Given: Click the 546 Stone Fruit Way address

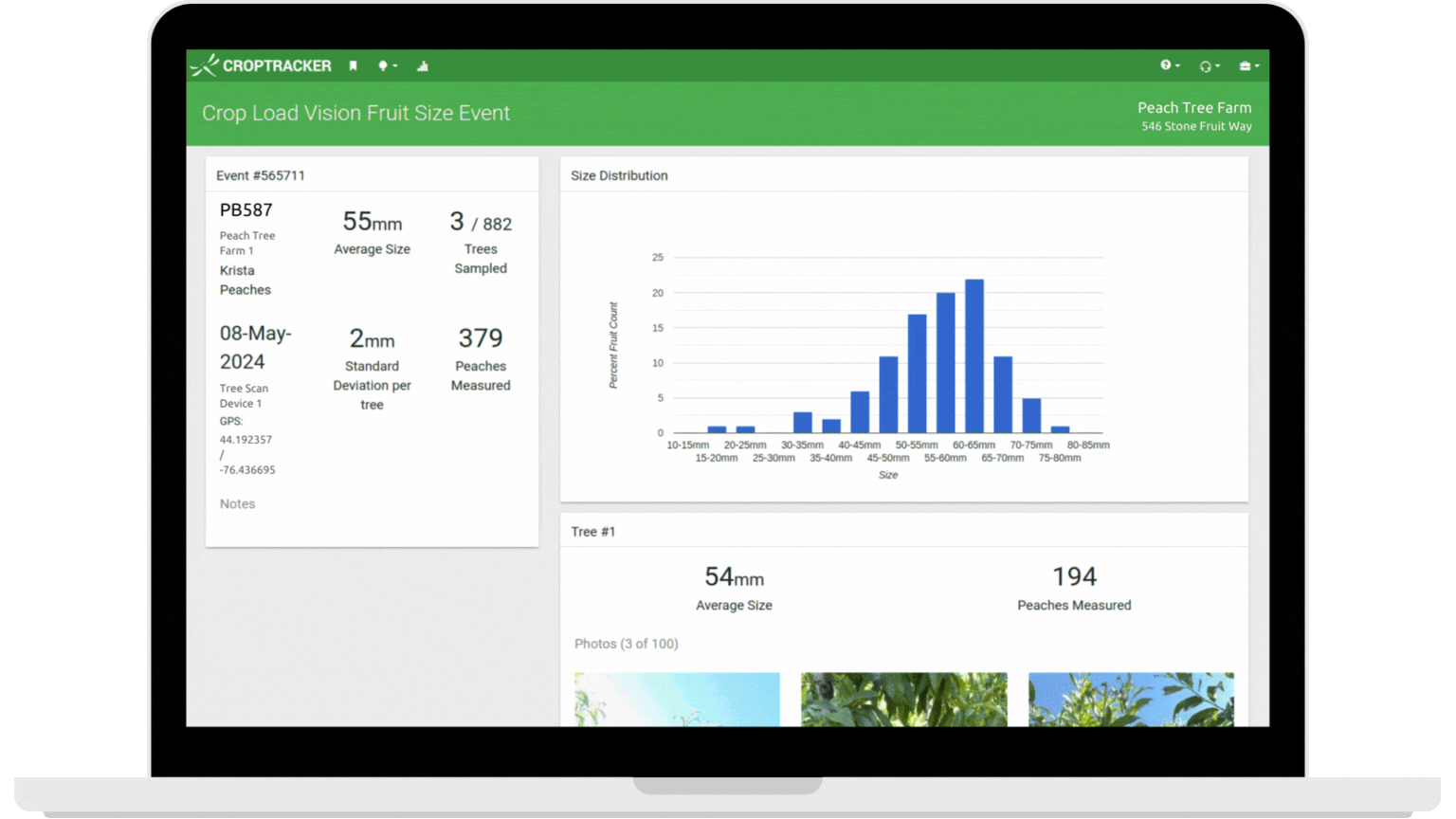Looking at the screenshot, I should coord(1196,126).
